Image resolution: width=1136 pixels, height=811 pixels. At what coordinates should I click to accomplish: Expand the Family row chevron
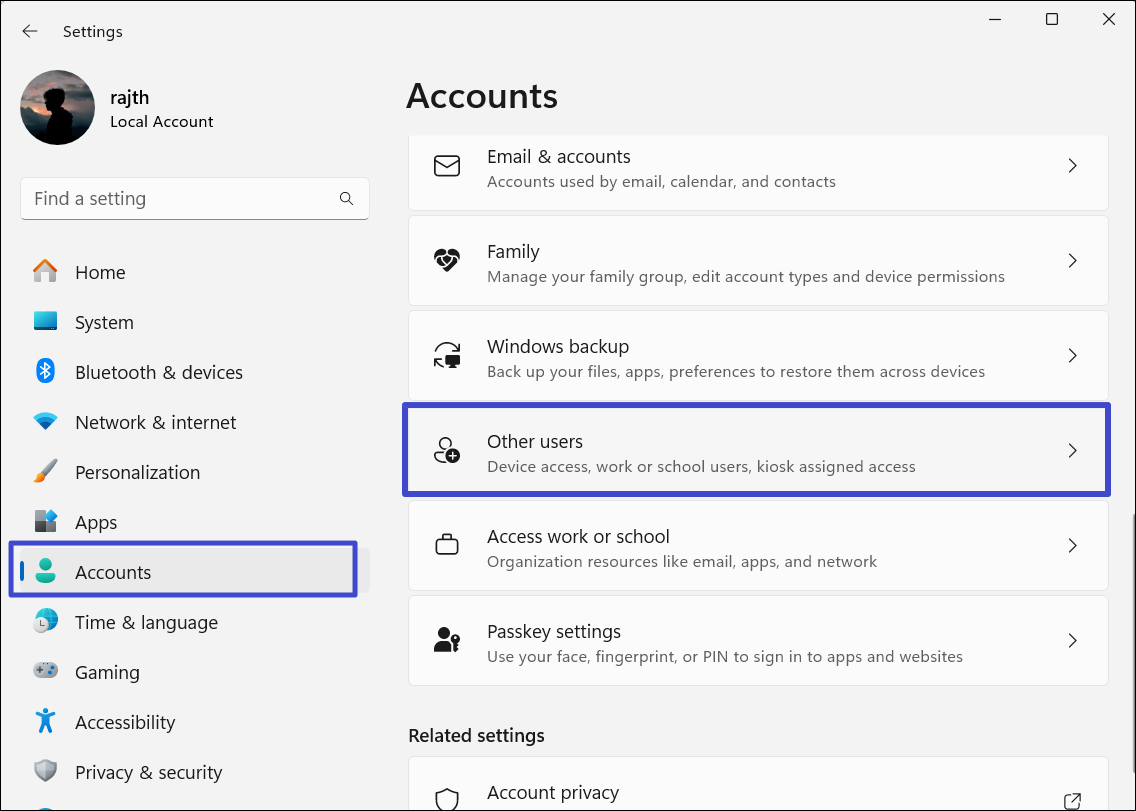[x=1072, y=261]
